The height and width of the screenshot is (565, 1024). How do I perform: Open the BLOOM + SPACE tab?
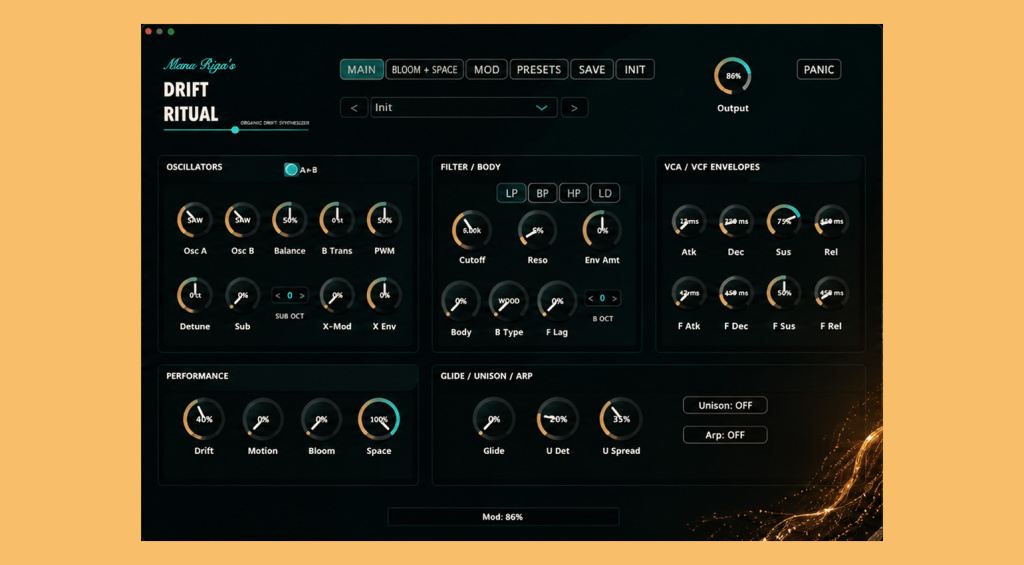[x=424, y=70]
